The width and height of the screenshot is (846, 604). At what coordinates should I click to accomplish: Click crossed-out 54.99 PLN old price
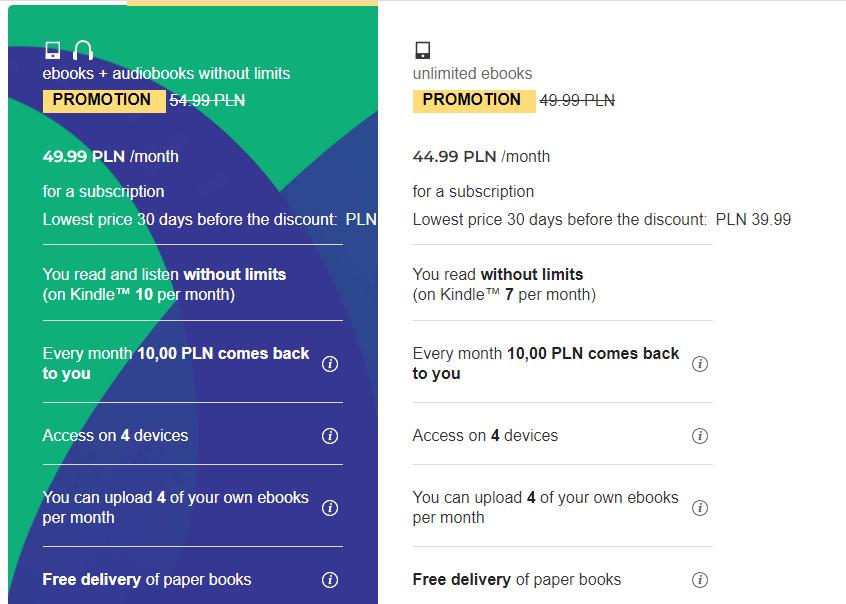[207, 100]
